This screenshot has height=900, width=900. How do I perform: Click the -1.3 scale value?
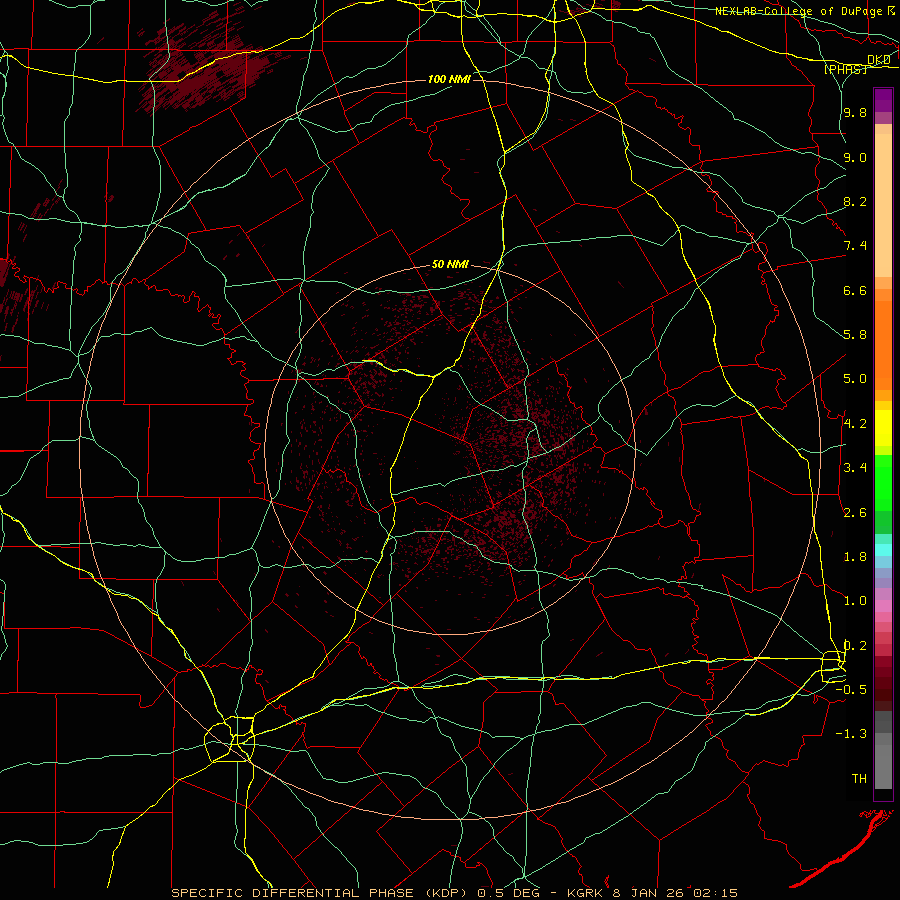[851, 734]
